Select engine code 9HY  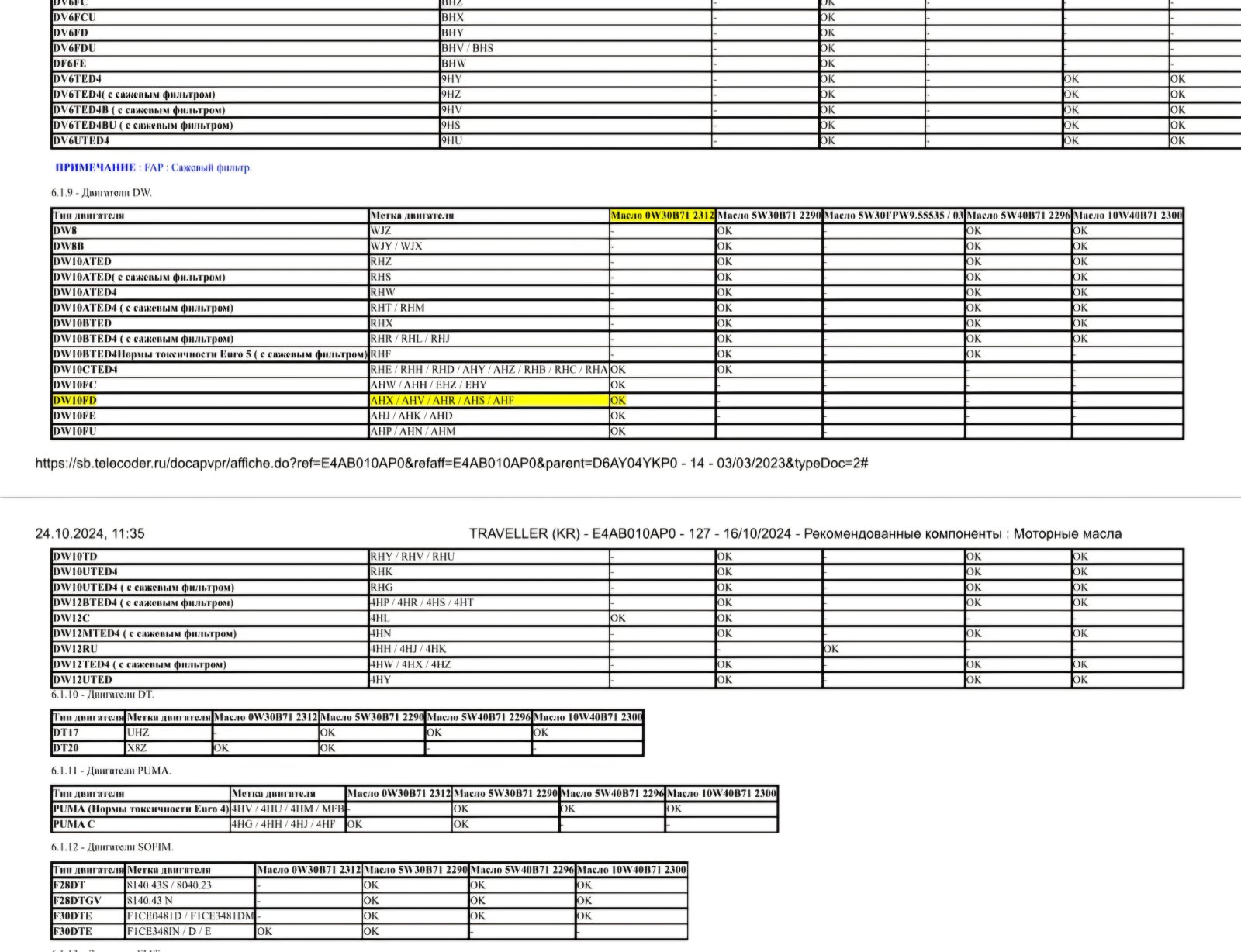point(451,79)
